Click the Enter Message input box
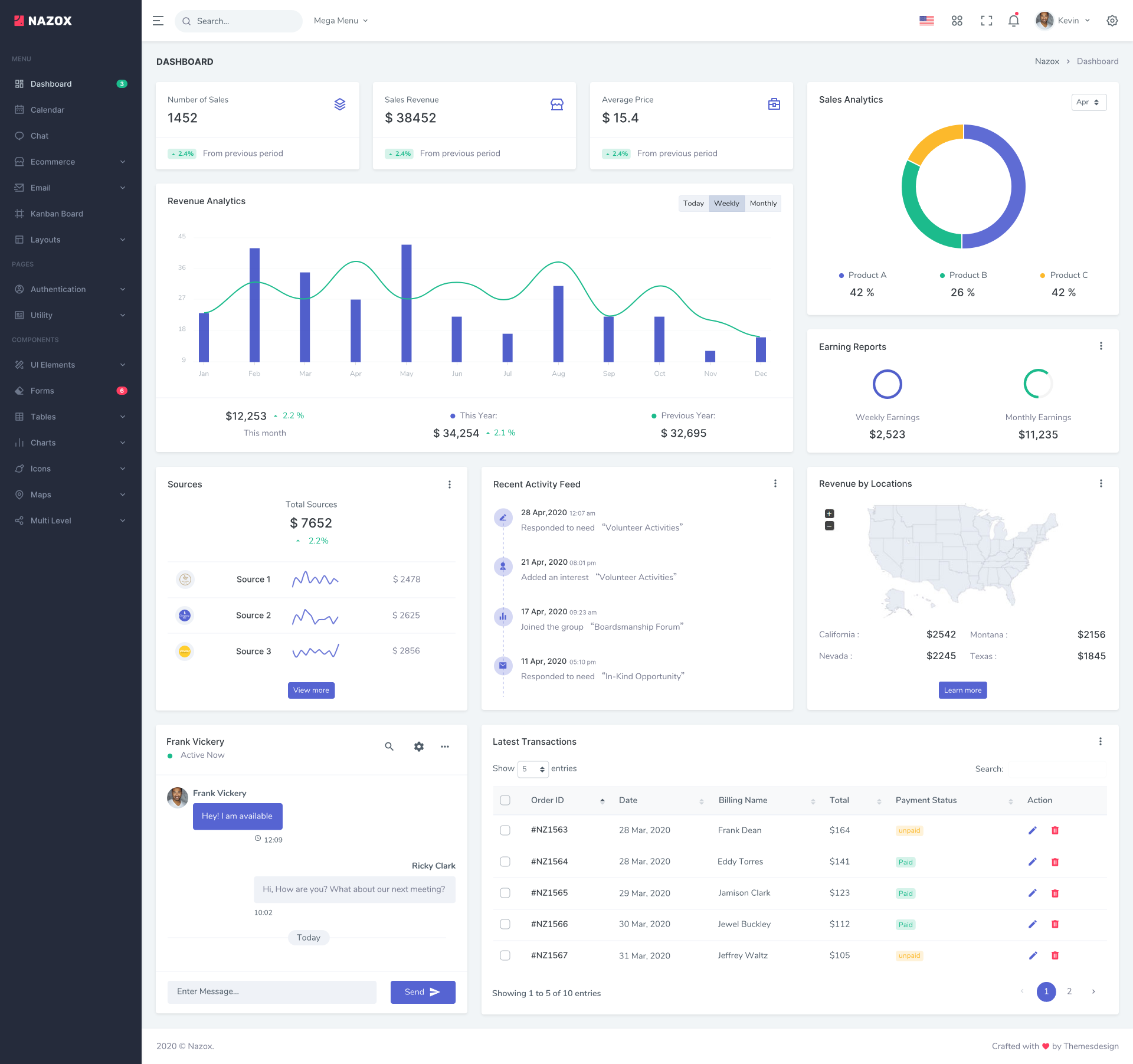The width and height of the screenshot is (1133, 1064). 272,992
